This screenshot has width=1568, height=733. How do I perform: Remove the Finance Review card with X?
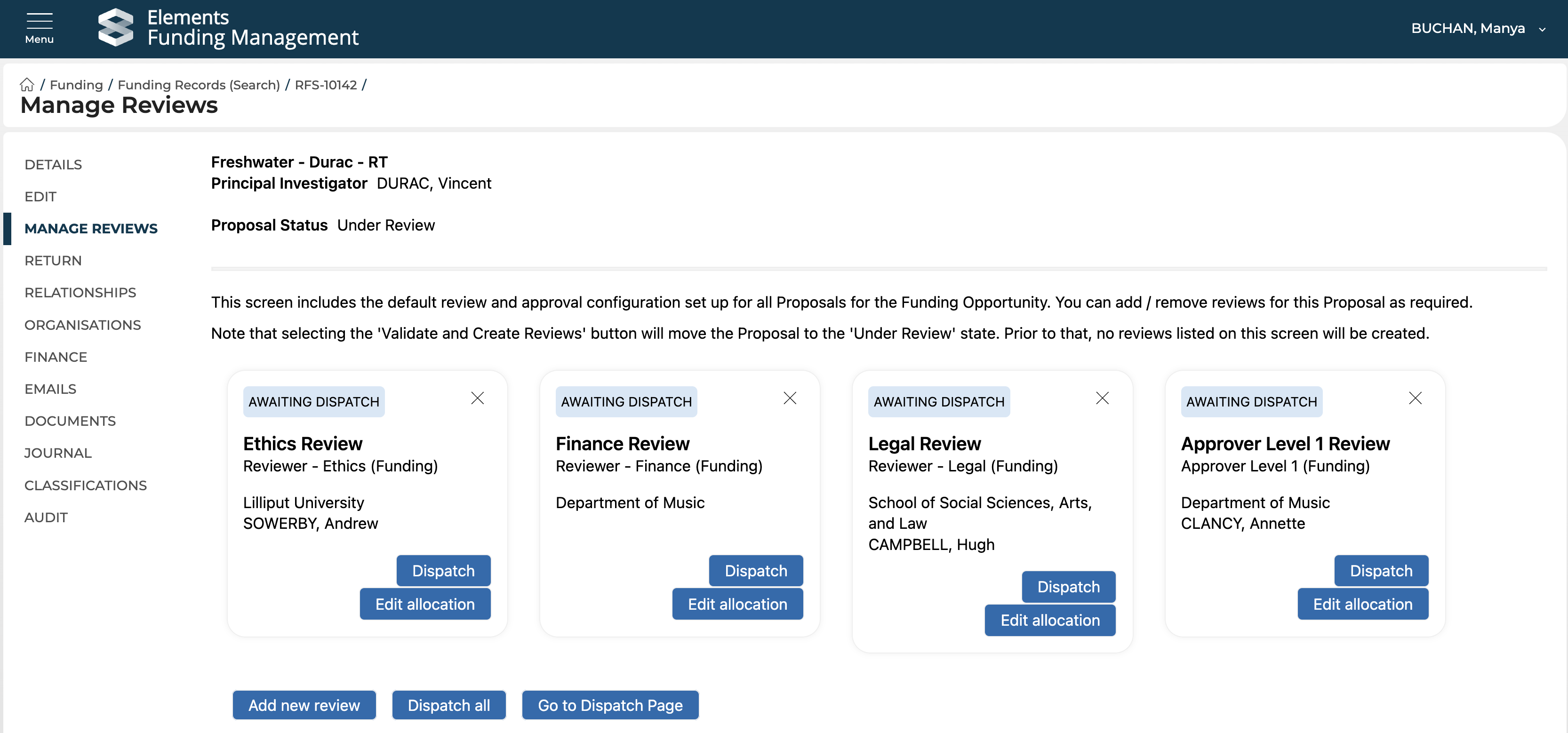click(790, 398)
